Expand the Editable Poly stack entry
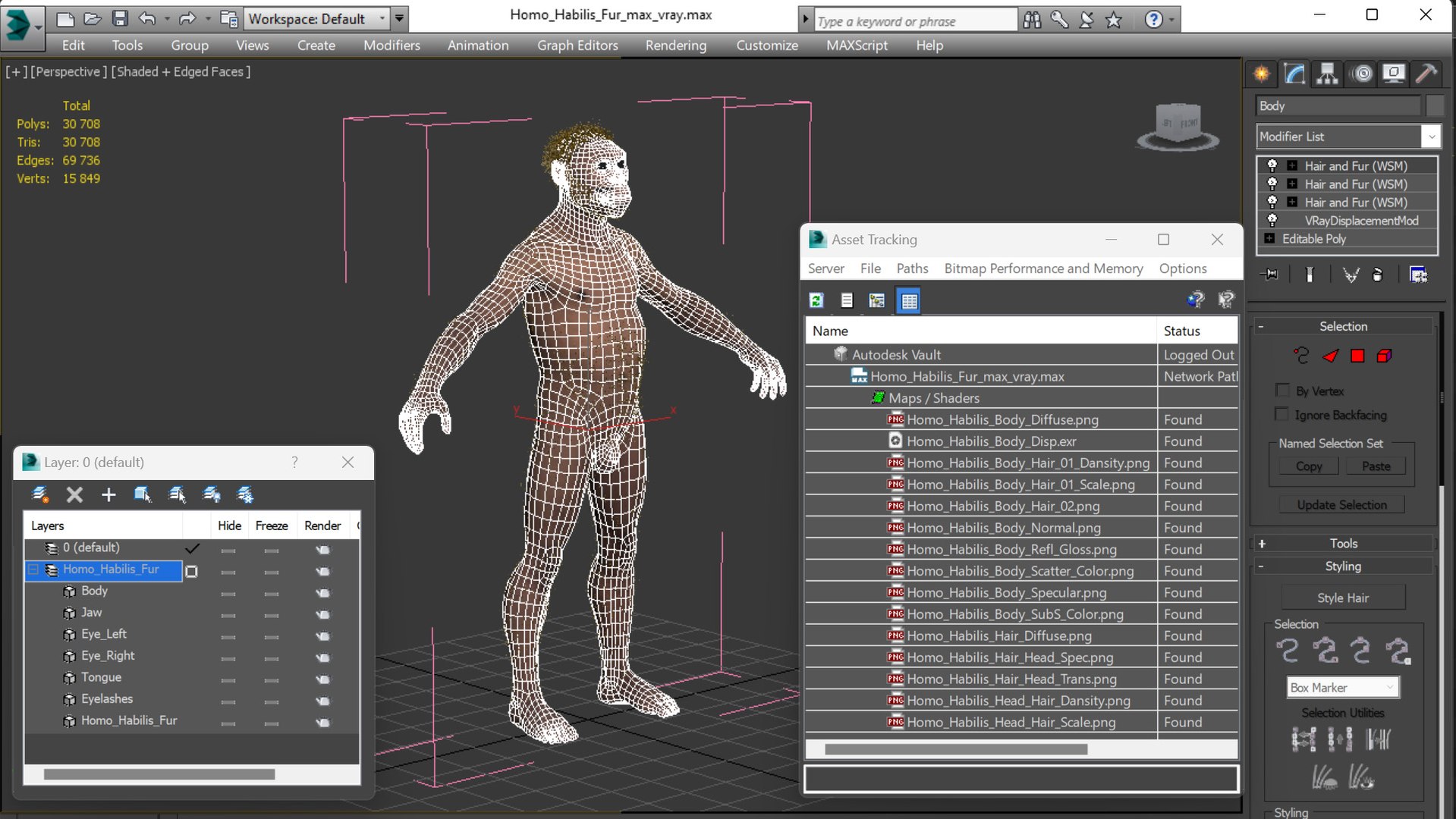Screen dimensions: 1456x819 [1269, 239]
